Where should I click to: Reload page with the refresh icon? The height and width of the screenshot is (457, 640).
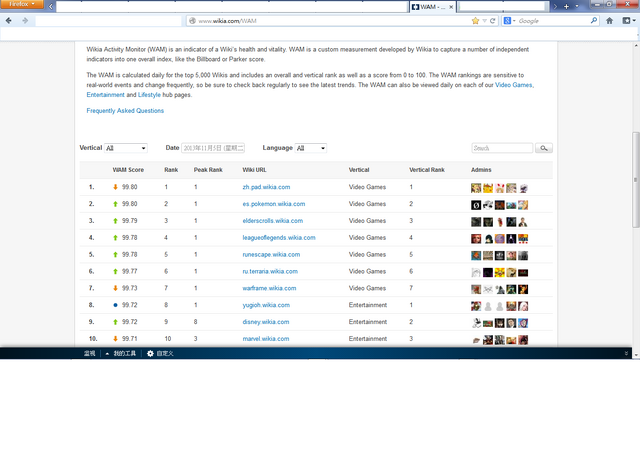click(493, 21)
